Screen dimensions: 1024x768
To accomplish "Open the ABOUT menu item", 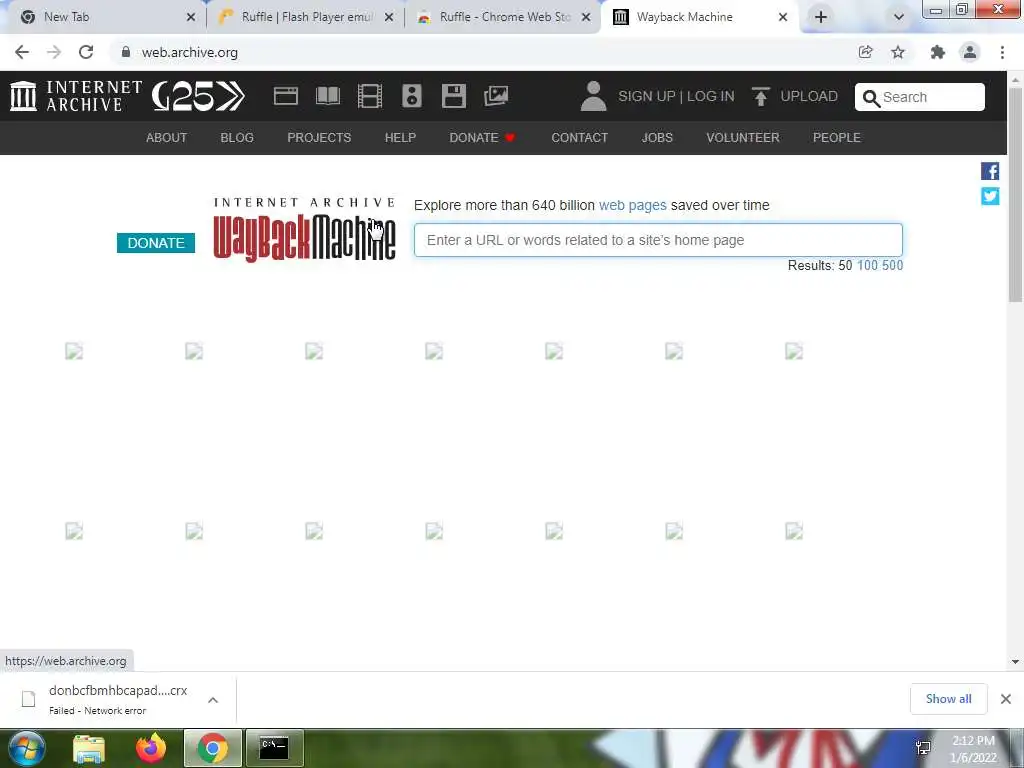I will click(x=167, y=138).
